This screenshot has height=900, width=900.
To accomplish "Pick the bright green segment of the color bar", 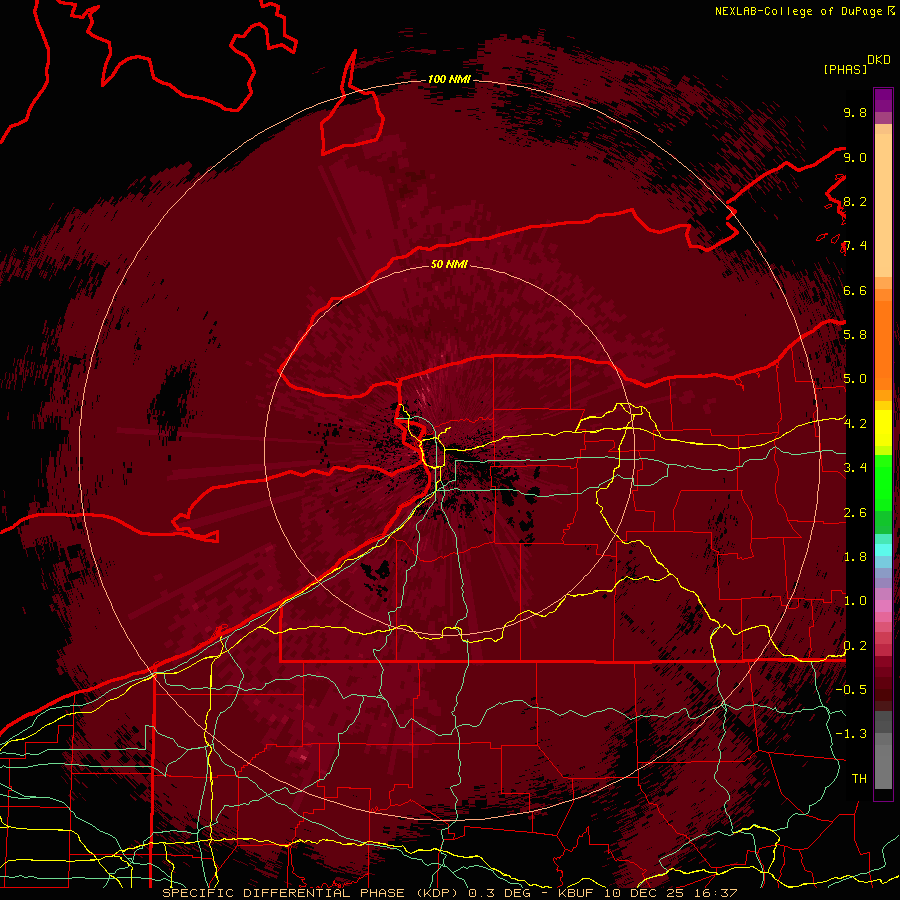I will [x=883, y=482].
